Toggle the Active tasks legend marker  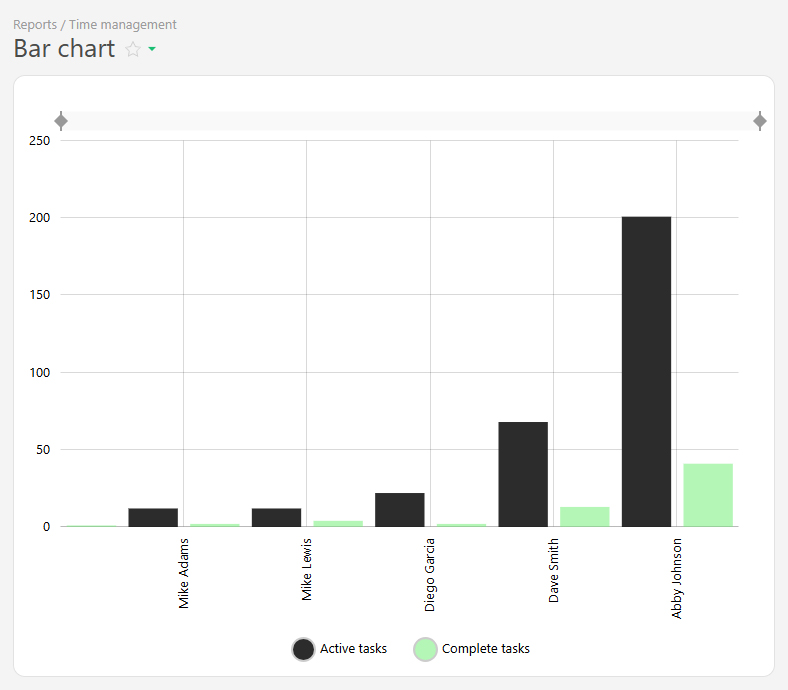[x=303, y=649]
